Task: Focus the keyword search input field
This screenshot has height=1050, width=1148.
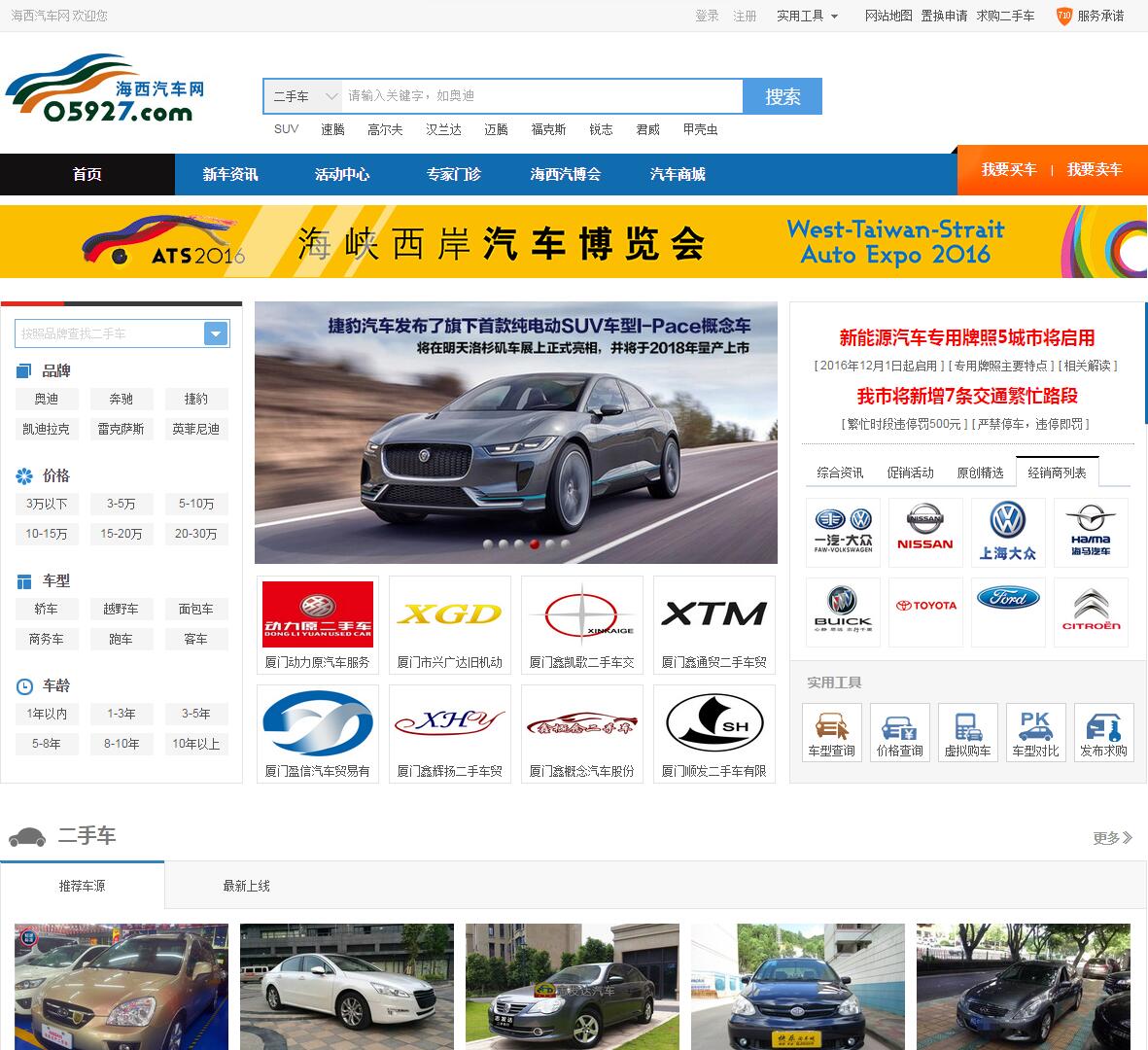Action: (x=543, y=96)
